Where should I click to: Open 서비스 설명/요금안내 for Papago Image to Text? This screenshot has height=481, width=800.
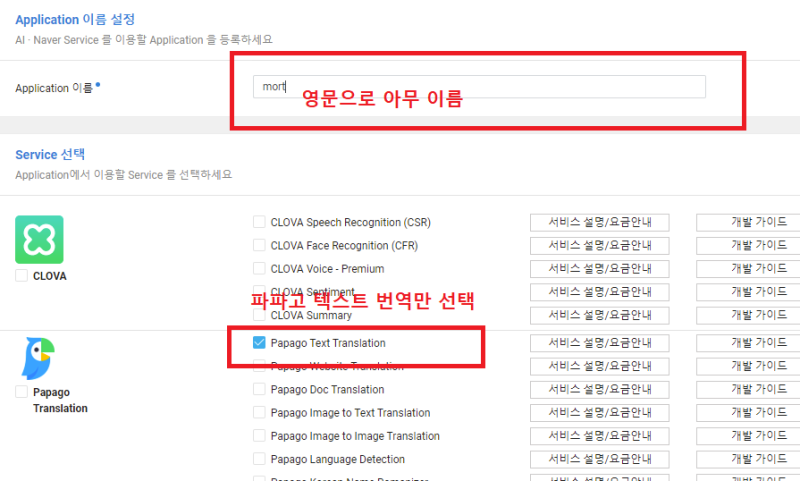click(x=599, y=413)
